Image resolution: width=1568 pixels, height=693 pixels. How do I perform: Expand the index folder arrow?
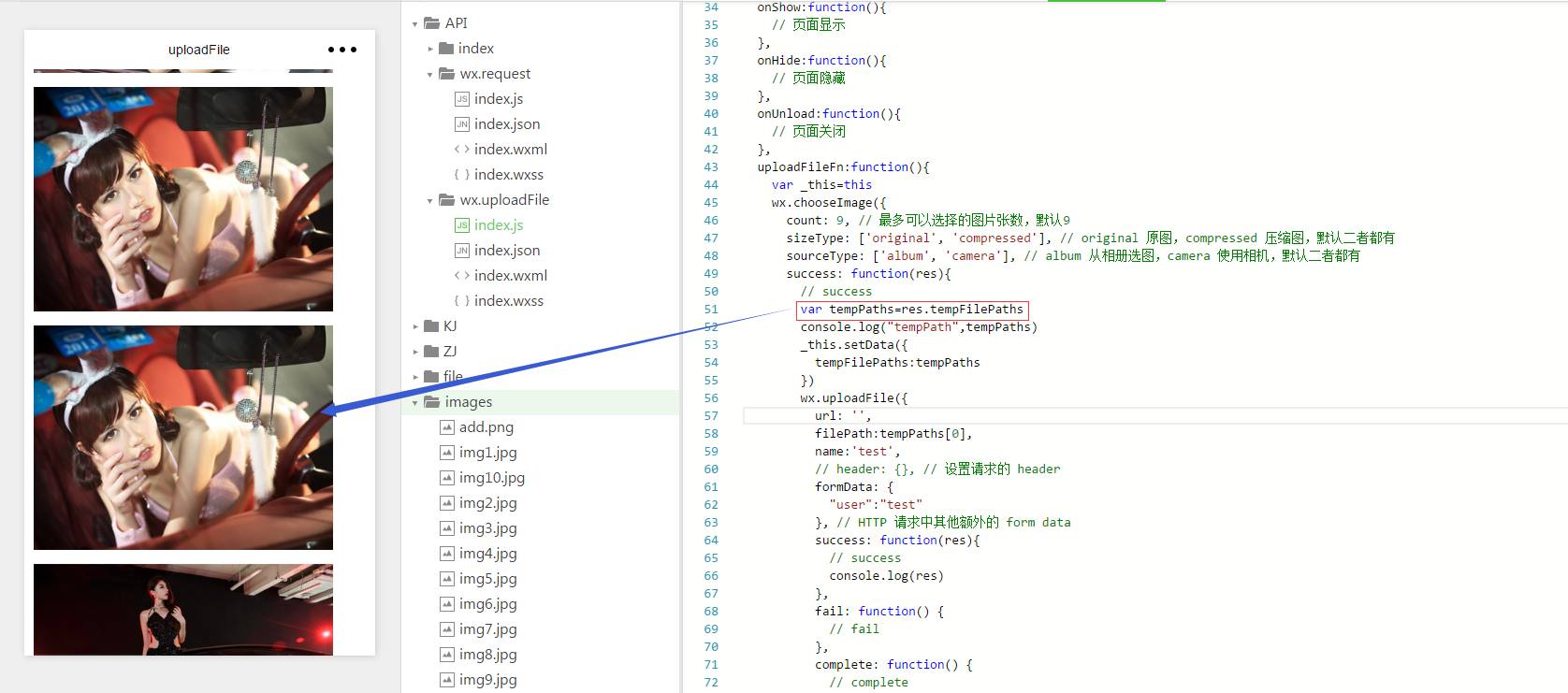pos(430,49)
